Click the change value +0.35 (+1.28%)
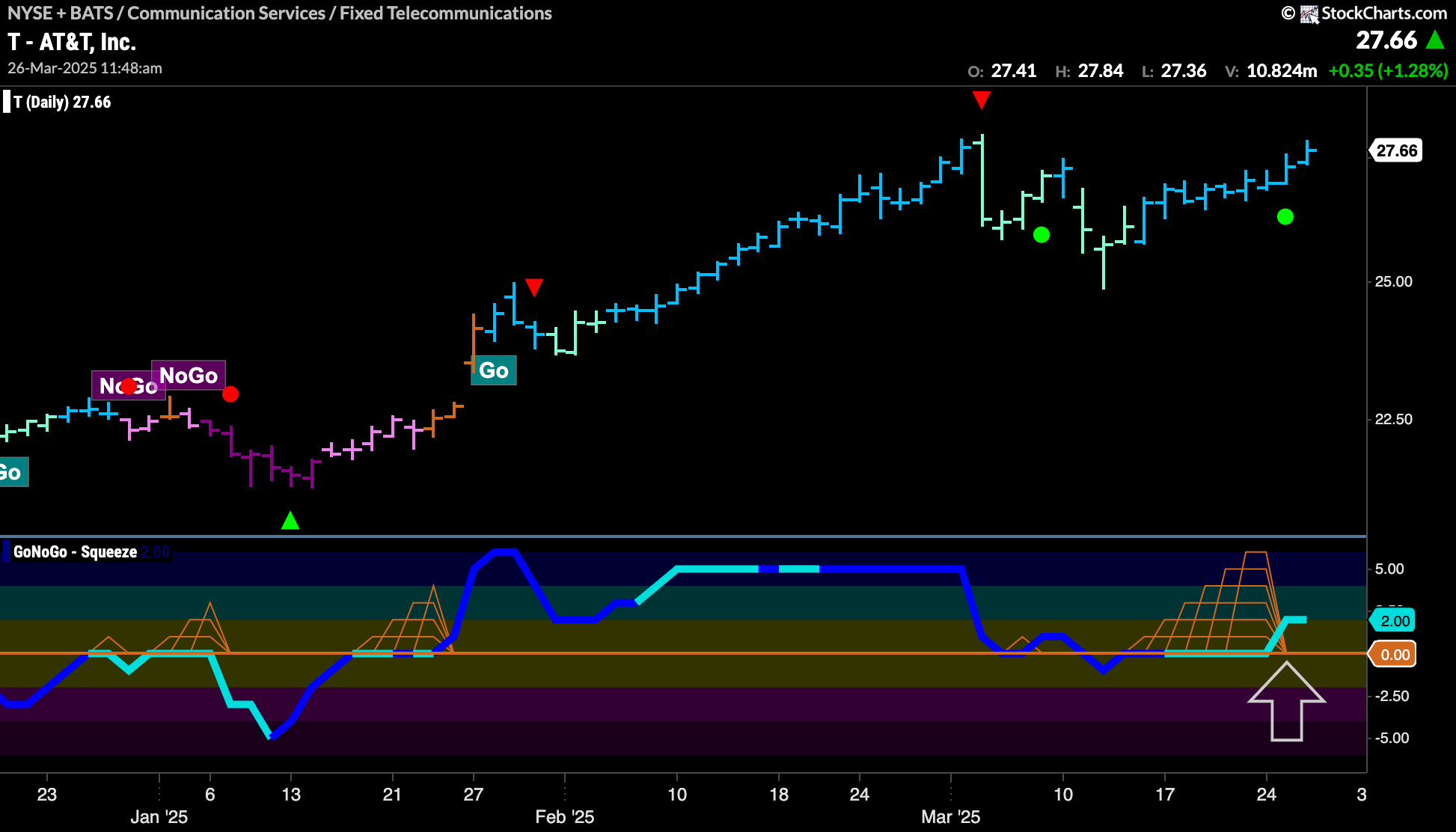Screen dimensions: 1456x832 point(1389,71)
